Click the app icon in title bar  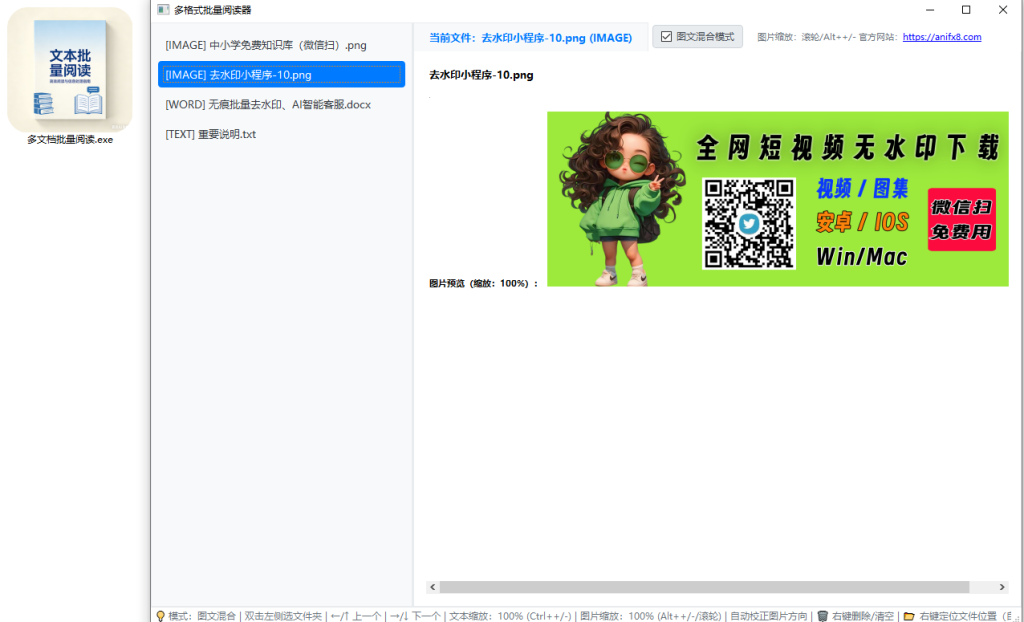[163, 10]
